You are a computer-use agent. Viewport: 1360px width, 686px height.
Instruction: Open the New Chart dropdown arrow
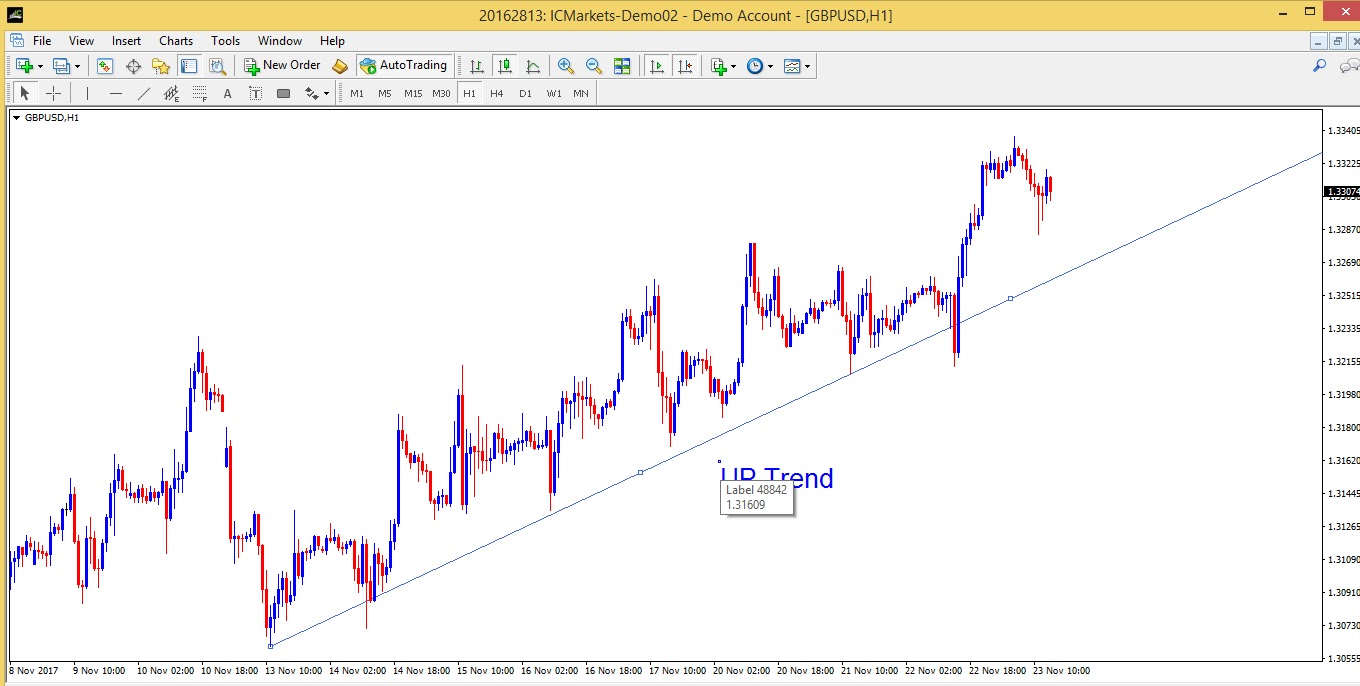point(40,66)
